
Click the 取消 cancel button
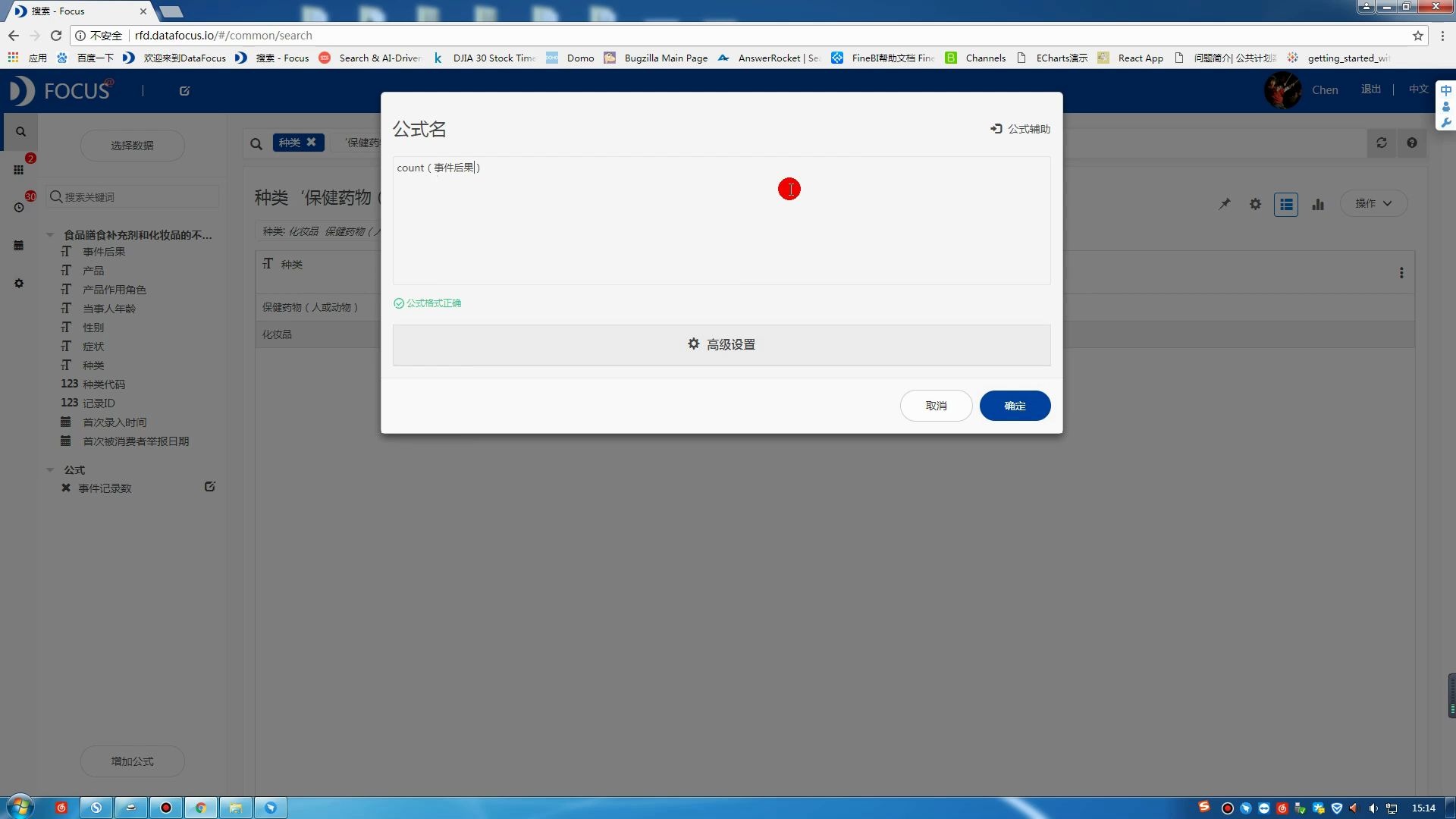pyautogui.click(x=936, y=406)
